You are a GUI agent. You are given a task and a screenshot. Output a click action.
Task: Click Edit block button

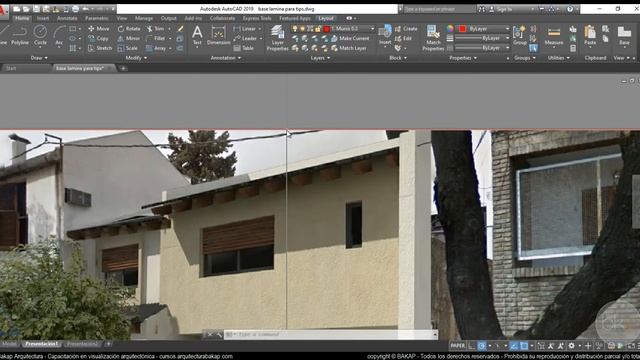403,38
